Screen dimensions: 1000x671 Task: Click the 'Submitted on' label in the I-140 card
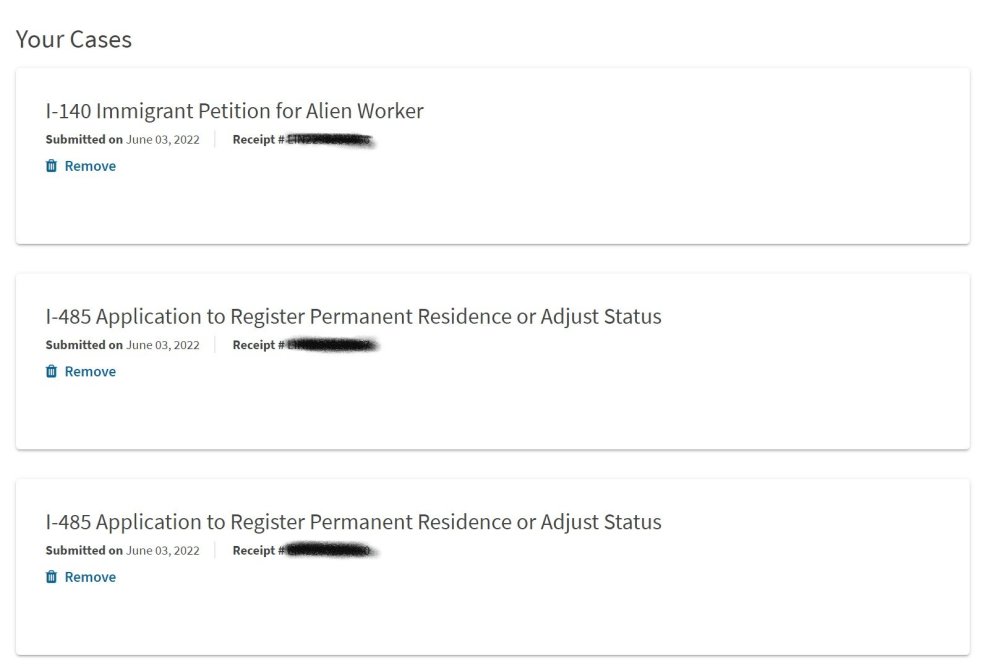click(x=84, y=140)
